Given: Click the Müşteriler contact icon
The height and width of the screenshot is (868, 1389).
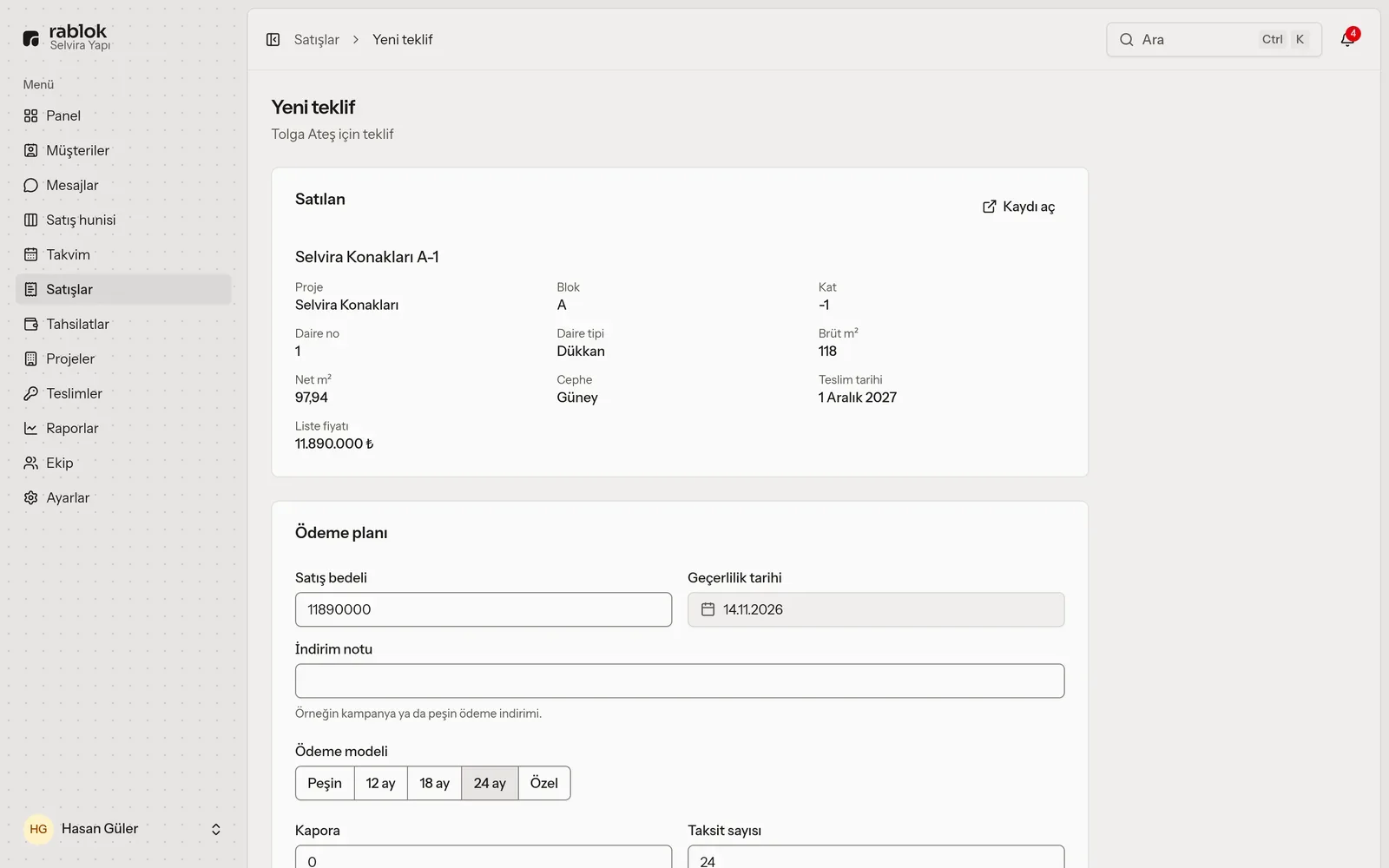Looking at the screenshot, I should click(31, 150).
